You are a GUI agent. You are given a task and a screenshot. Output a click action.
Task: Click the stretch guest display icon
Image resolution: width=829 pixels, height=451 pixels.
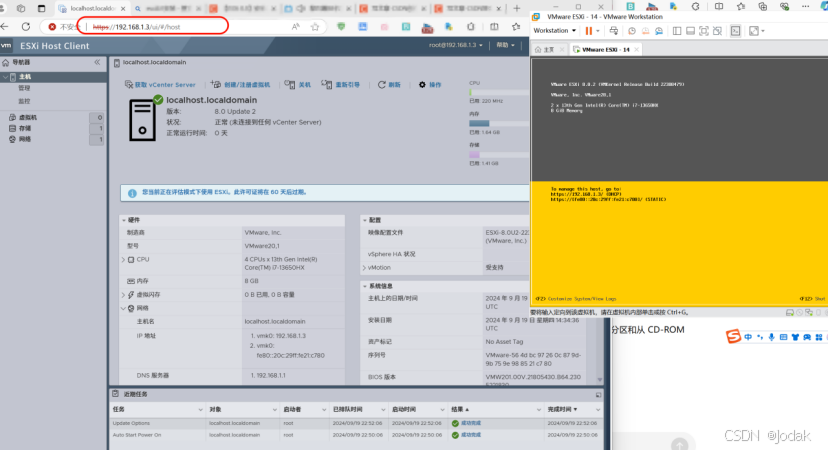[x=754, y=31]
